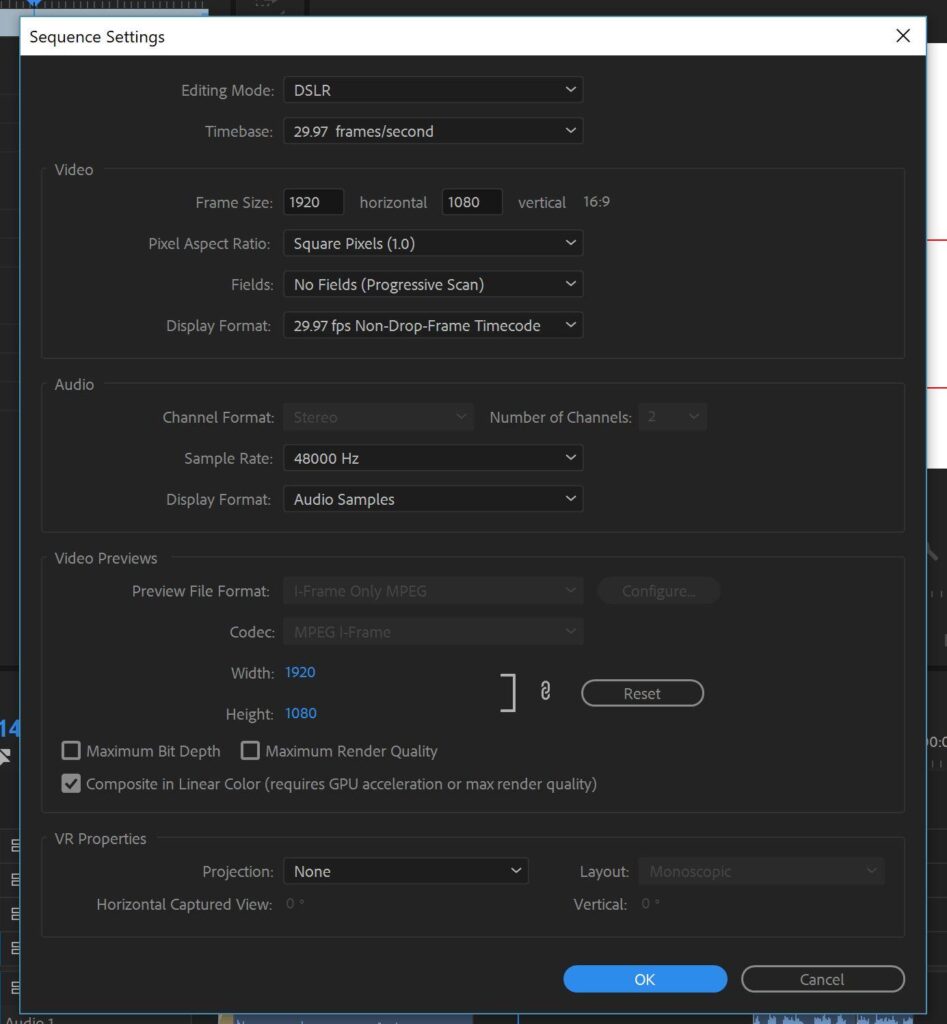
Task: Uncheck Composite in Linear Color checkbox
Action: (71, 783)
